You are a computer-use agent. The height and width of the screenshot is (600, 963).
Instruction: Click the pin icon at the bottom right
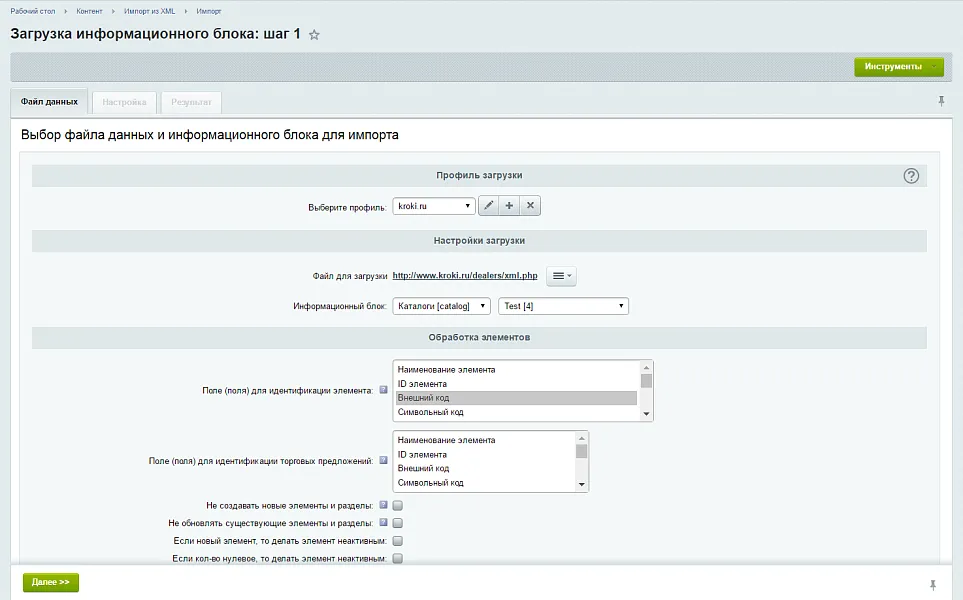click(932, 583)
